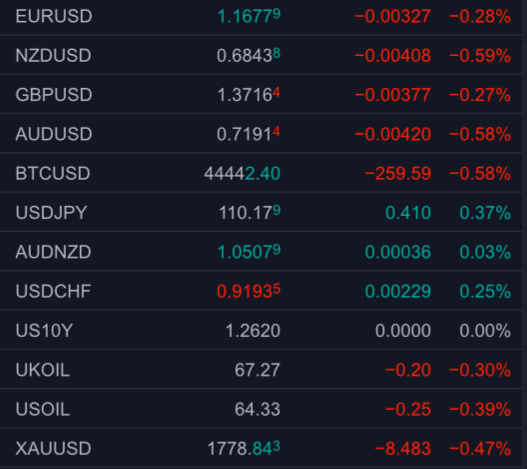Click the watchlist vertical scrollbar
Image resolution: width=527 pixels, height=469 pixels.
(525, 234)
